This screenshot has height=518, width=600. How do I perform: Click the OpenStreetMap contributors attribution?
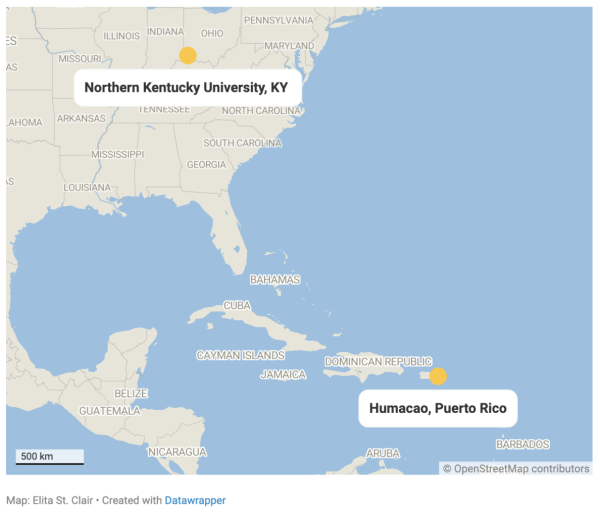(x=516, y=469)
